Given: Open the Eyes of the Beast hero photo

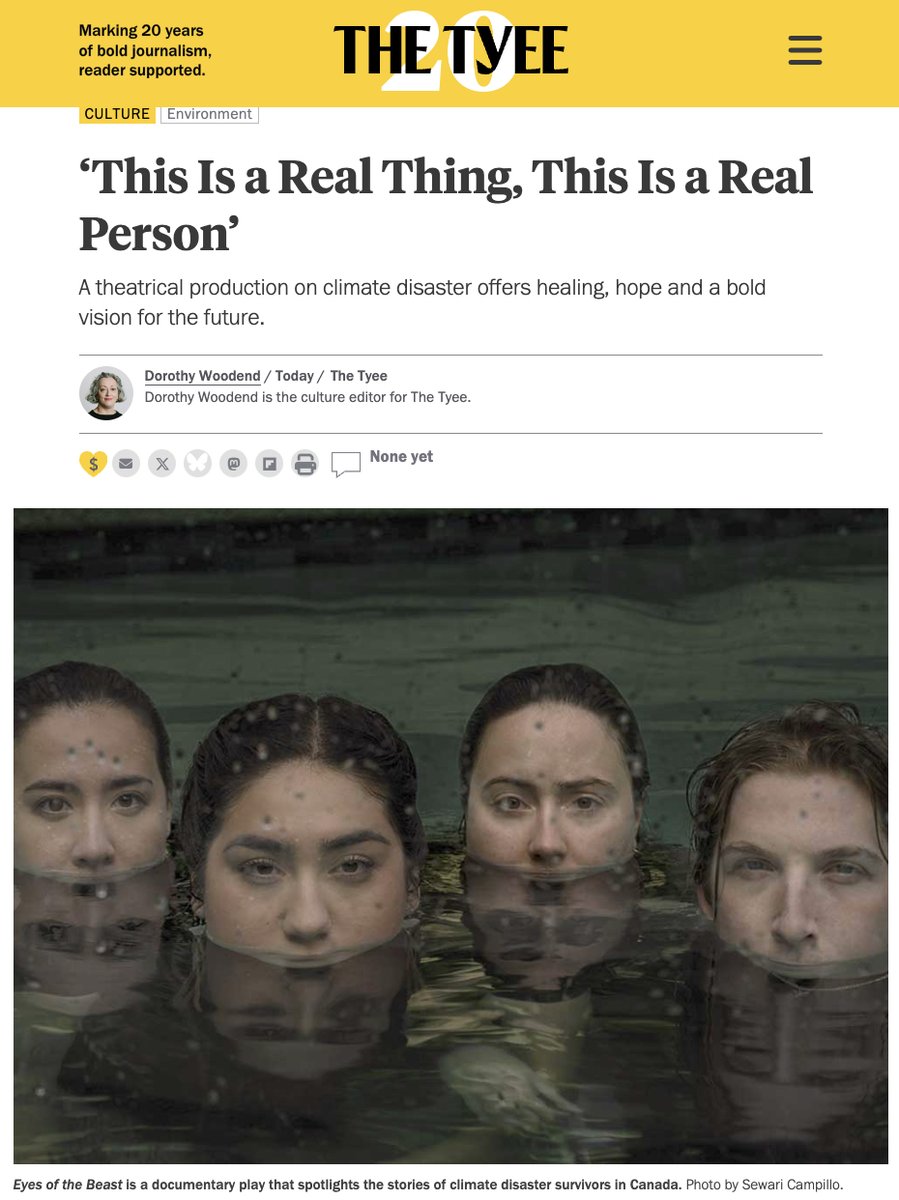Looking at the screenshot, I should [450, 836].
